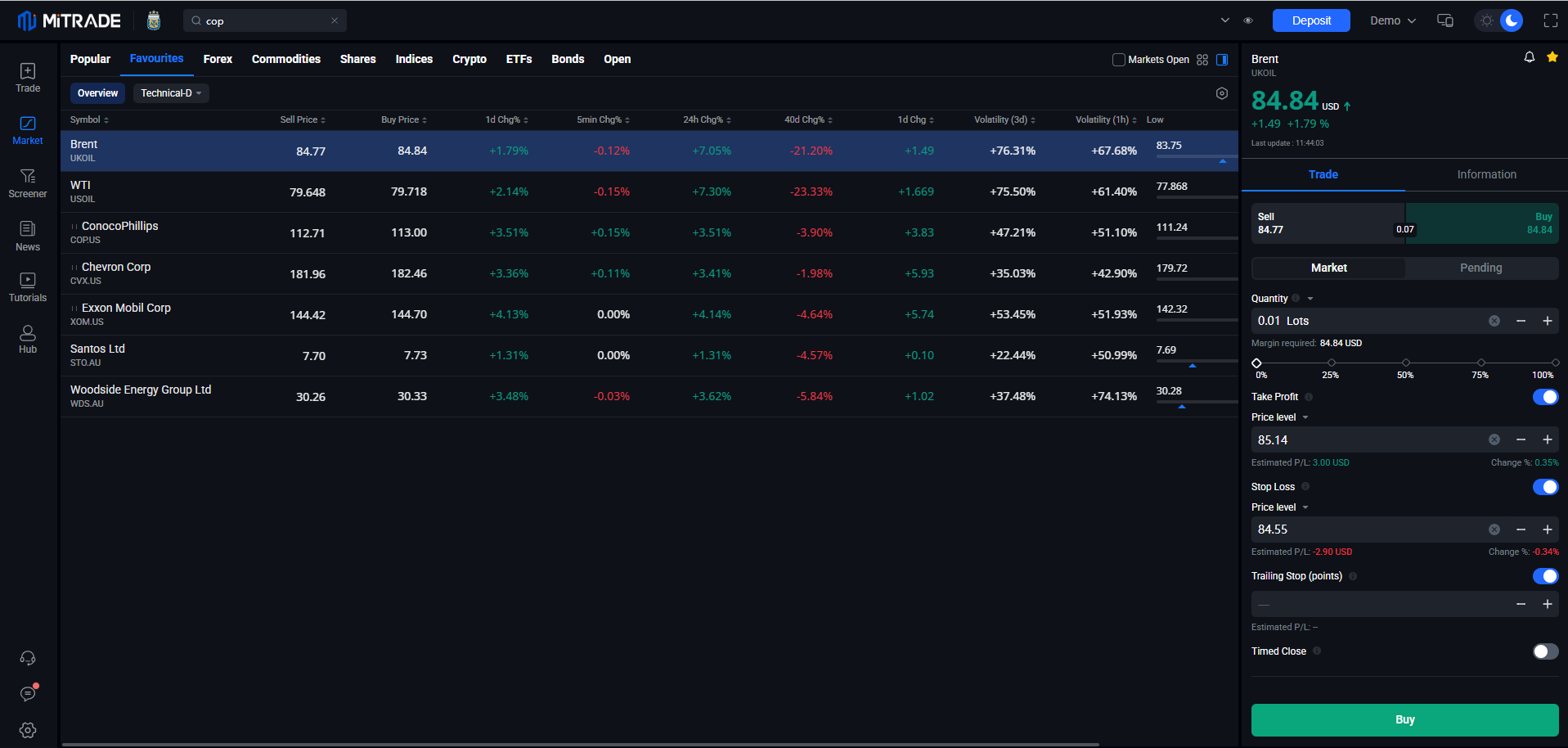Disable the Take Profit switch
The height and width of the screenshot is (748, 1568).
click(1545, 397)
